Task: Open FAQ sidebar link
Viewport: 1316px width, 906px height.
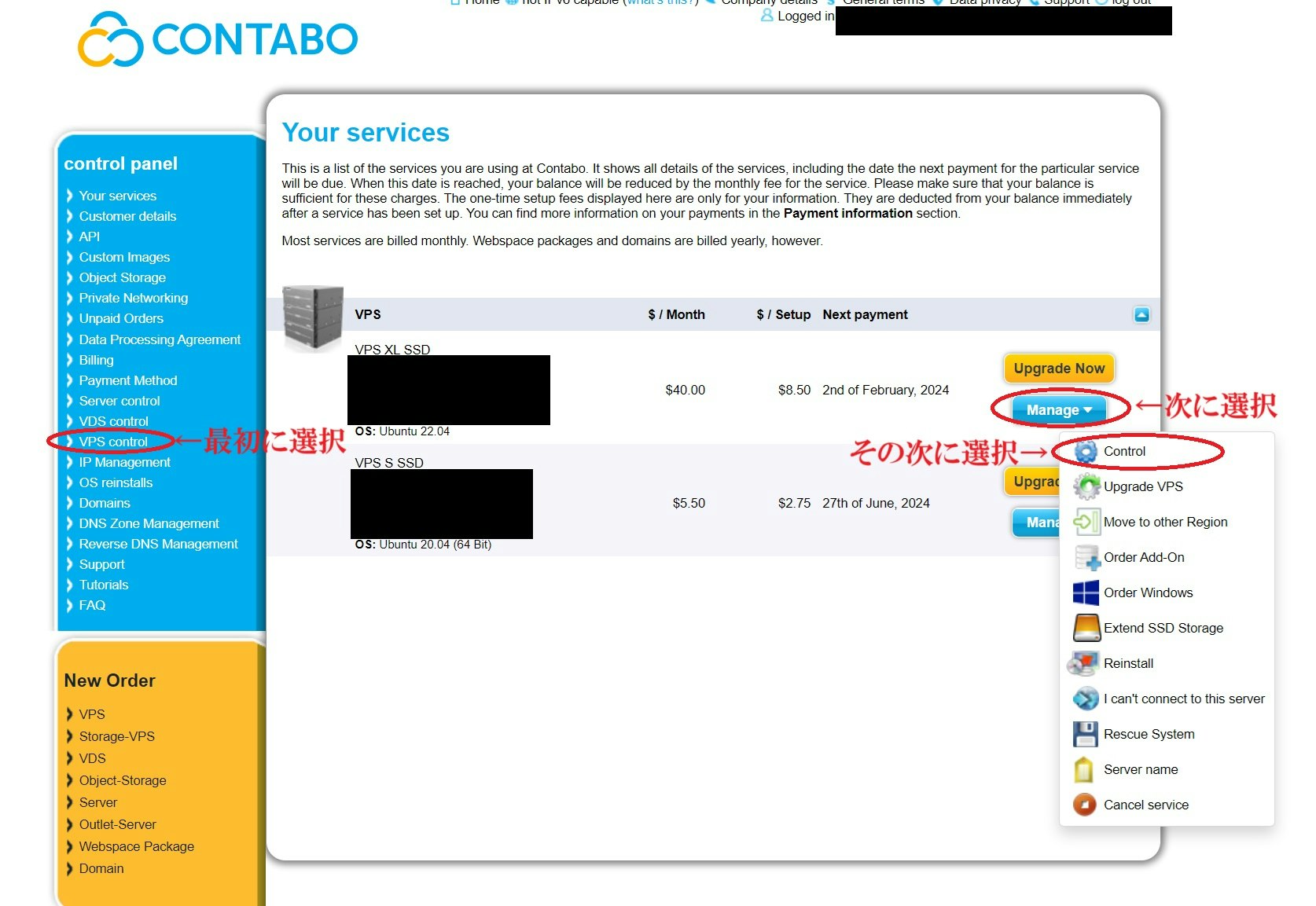Action: (92, 605)
